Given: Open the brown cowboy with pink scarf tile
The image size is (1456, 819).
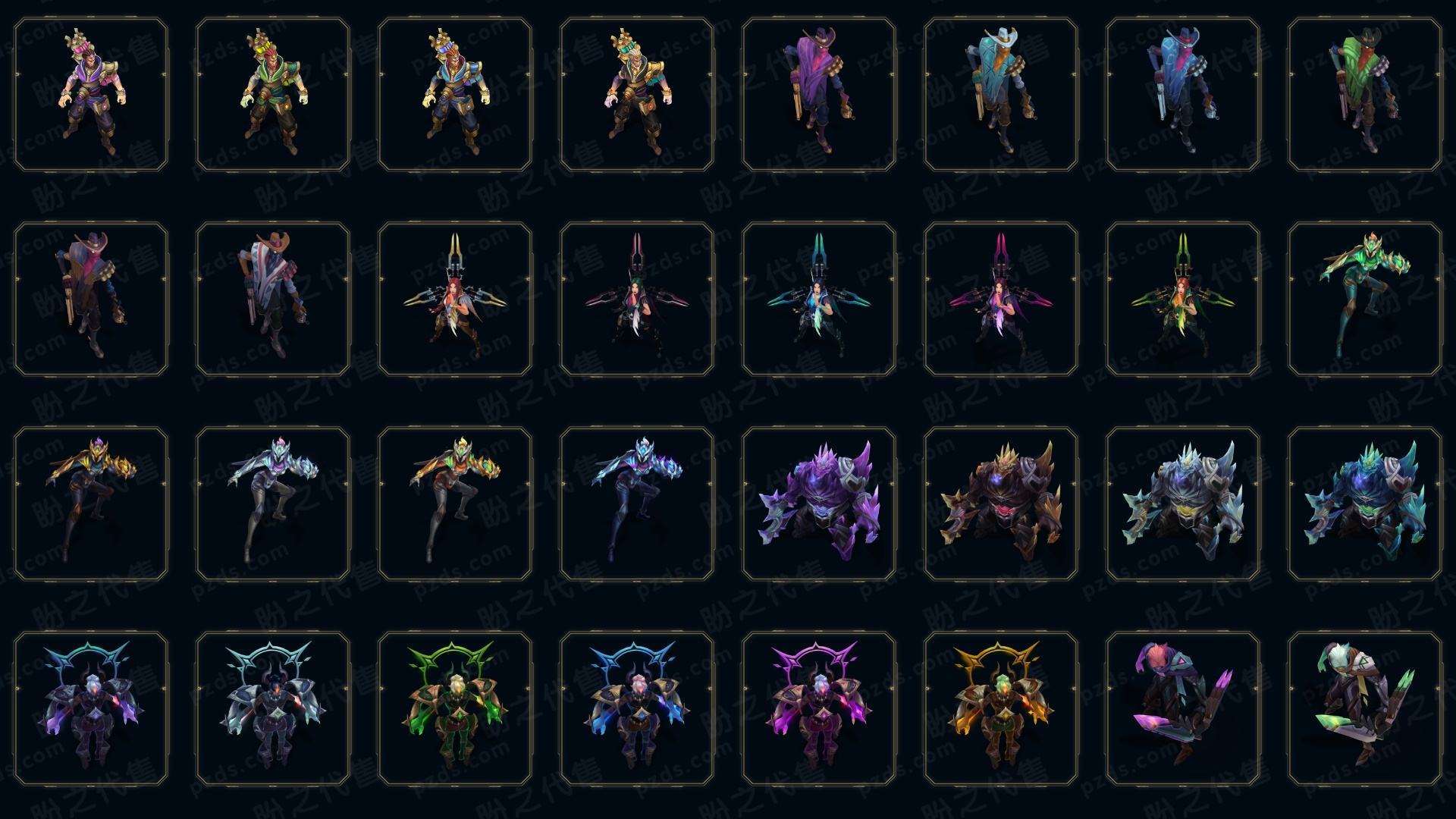Looking at the screenshot, I should [91, 299].
